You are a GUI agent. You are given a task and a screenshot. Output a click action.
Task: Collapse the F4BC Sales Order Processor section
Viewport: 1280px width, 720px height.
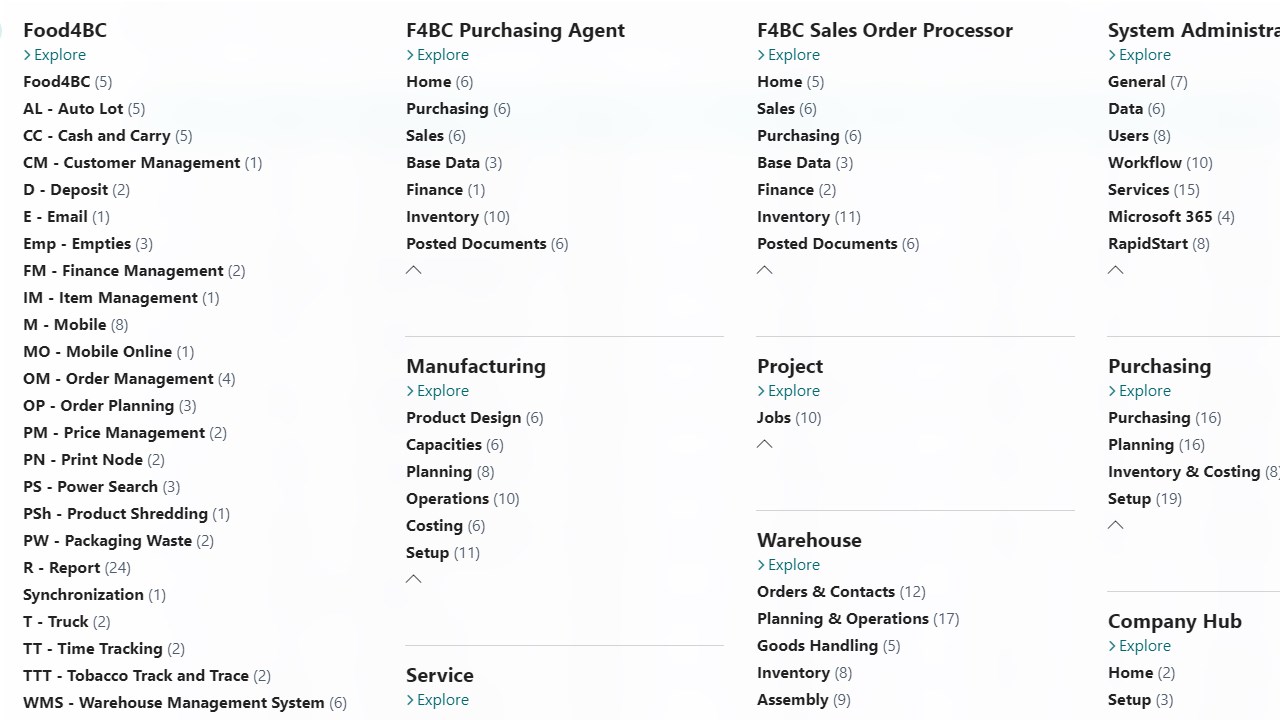pyautogui.click(x=765, y=270)
